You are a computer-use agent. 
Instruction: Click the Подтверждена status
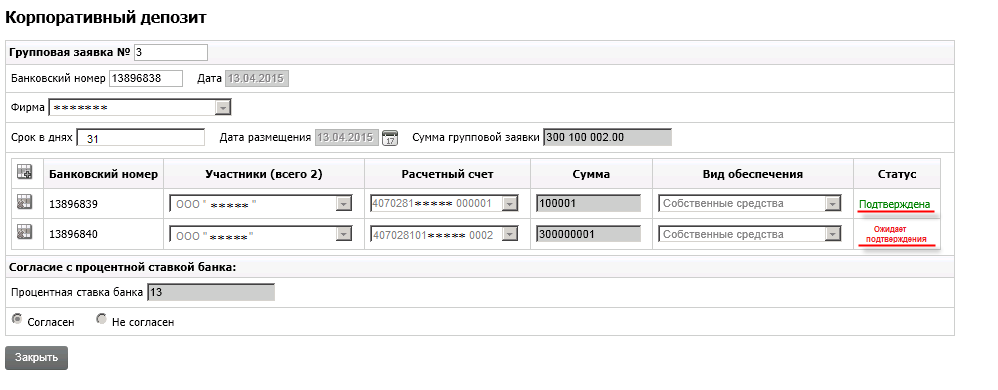[894, 204]
